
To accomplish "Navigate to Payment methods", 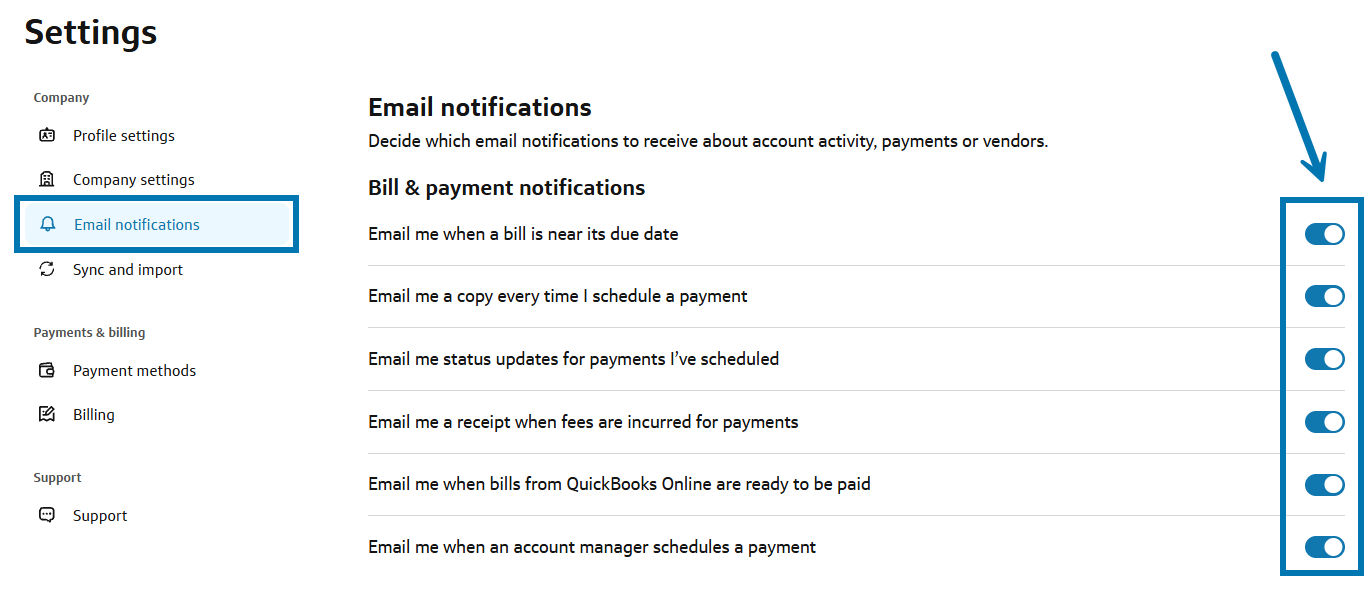I will (134, 370).
